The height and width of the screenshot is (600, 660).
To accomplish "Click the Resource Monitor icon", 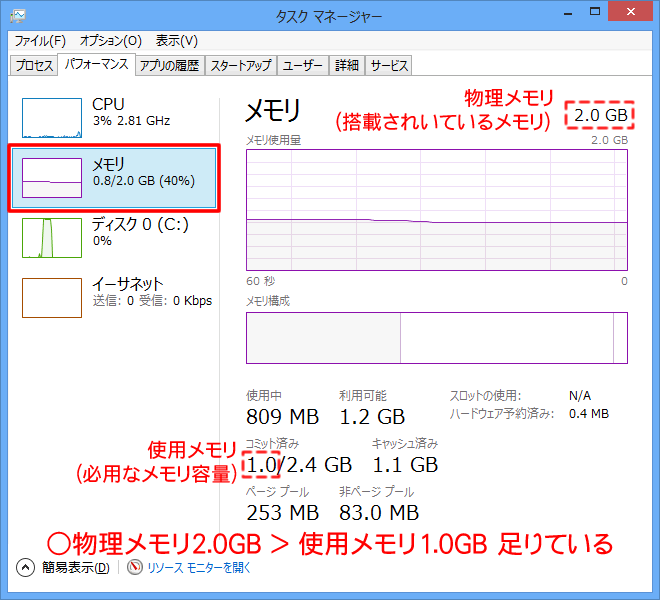I will (135, 568).
